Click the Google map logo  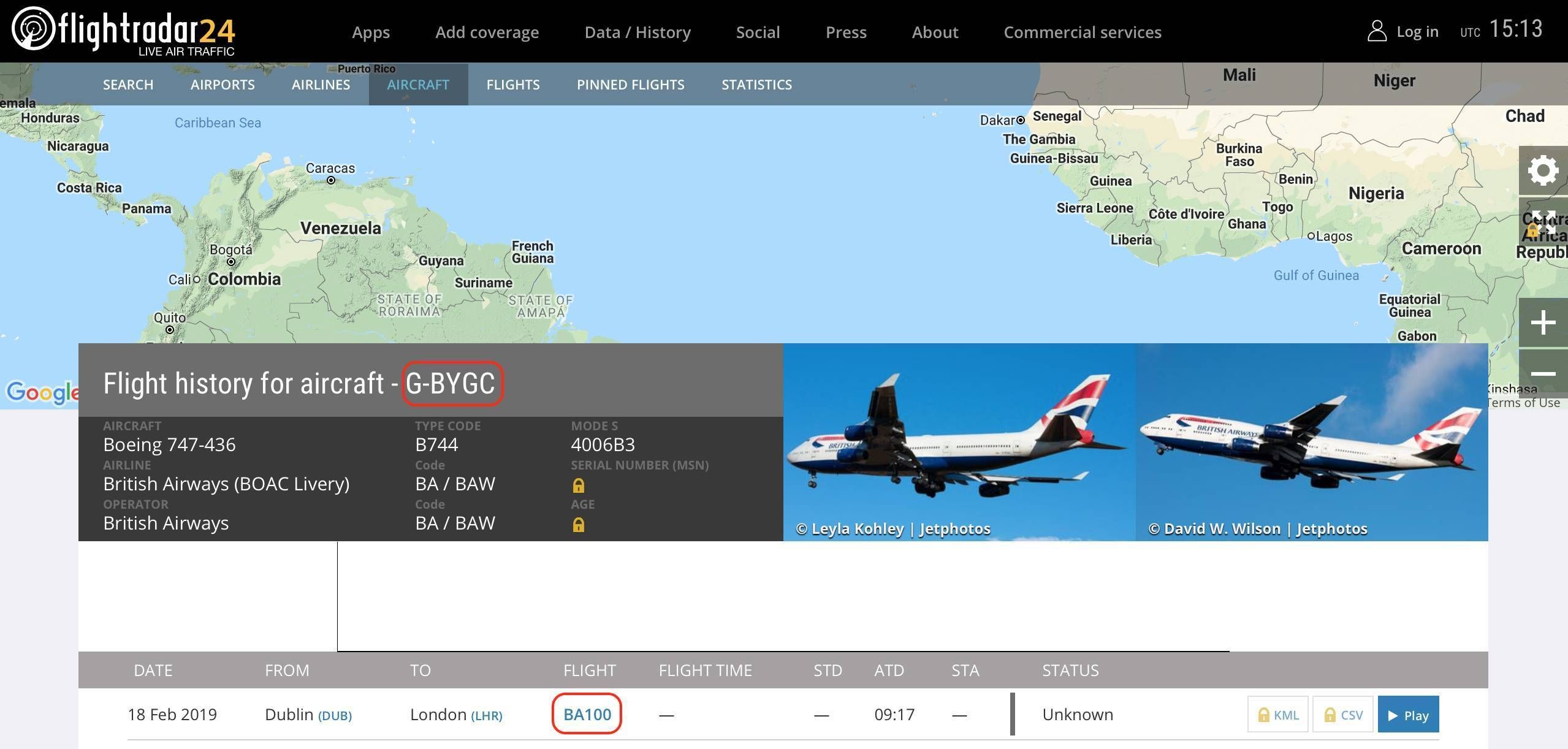click(x=42, y=392)
